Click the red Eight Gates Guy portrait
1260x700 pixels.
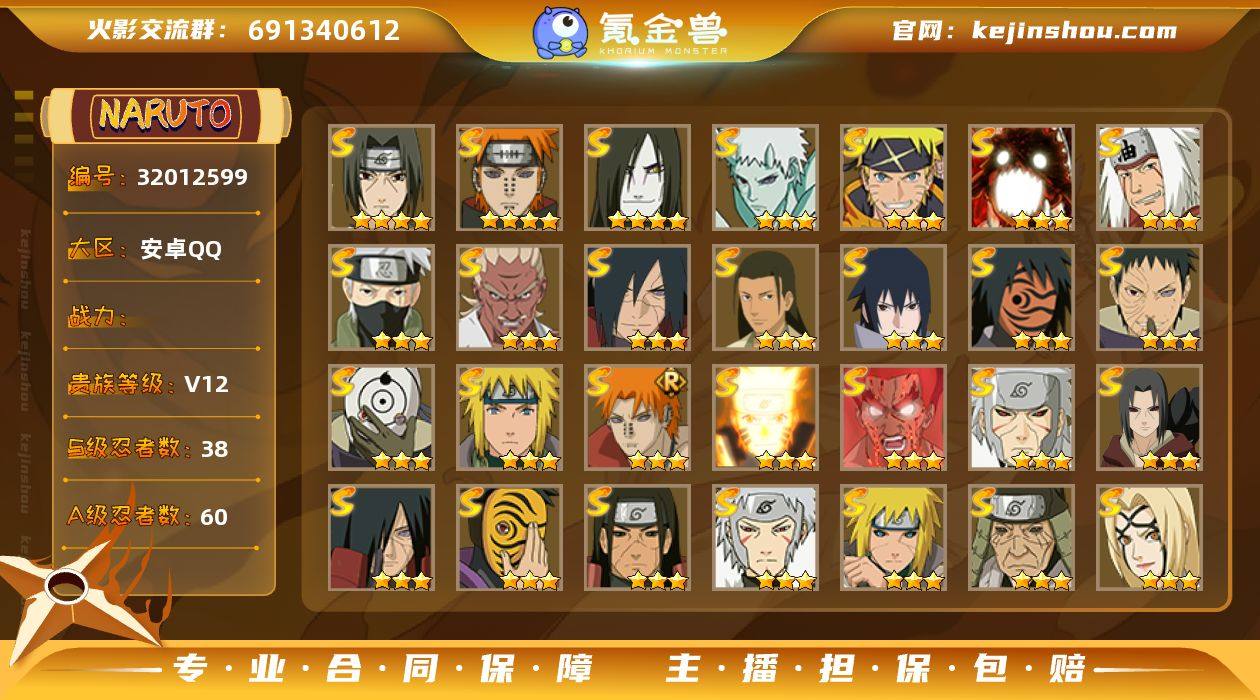point(893,417)
